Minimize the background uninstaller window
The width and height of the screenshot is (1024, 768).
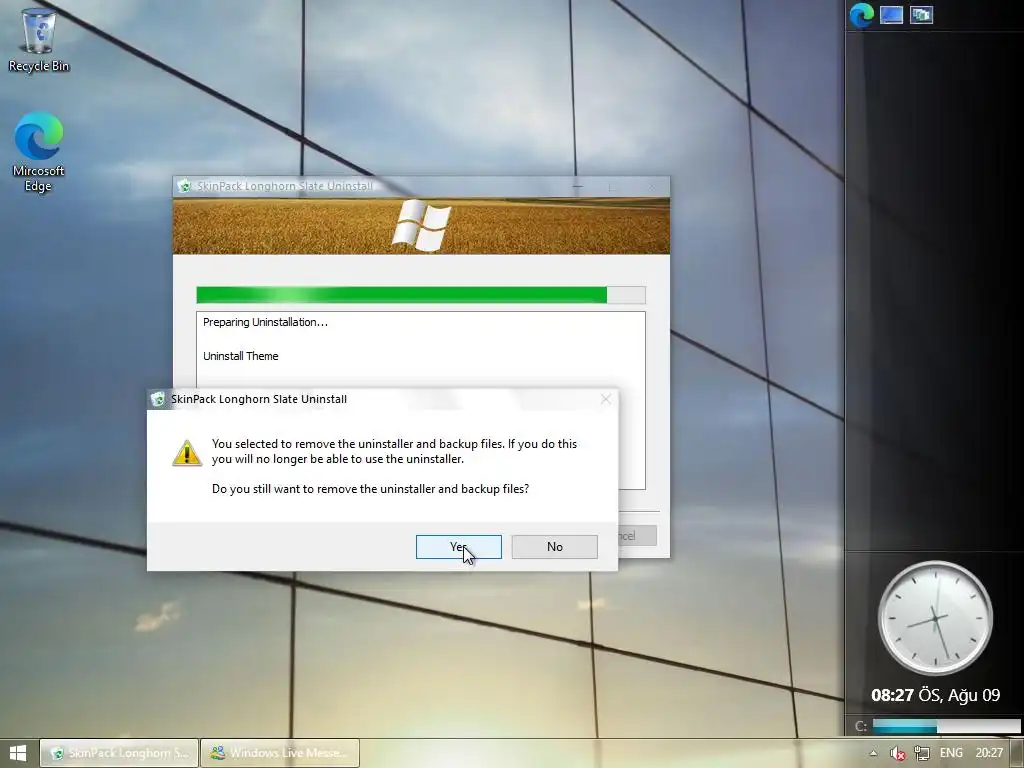578,187
